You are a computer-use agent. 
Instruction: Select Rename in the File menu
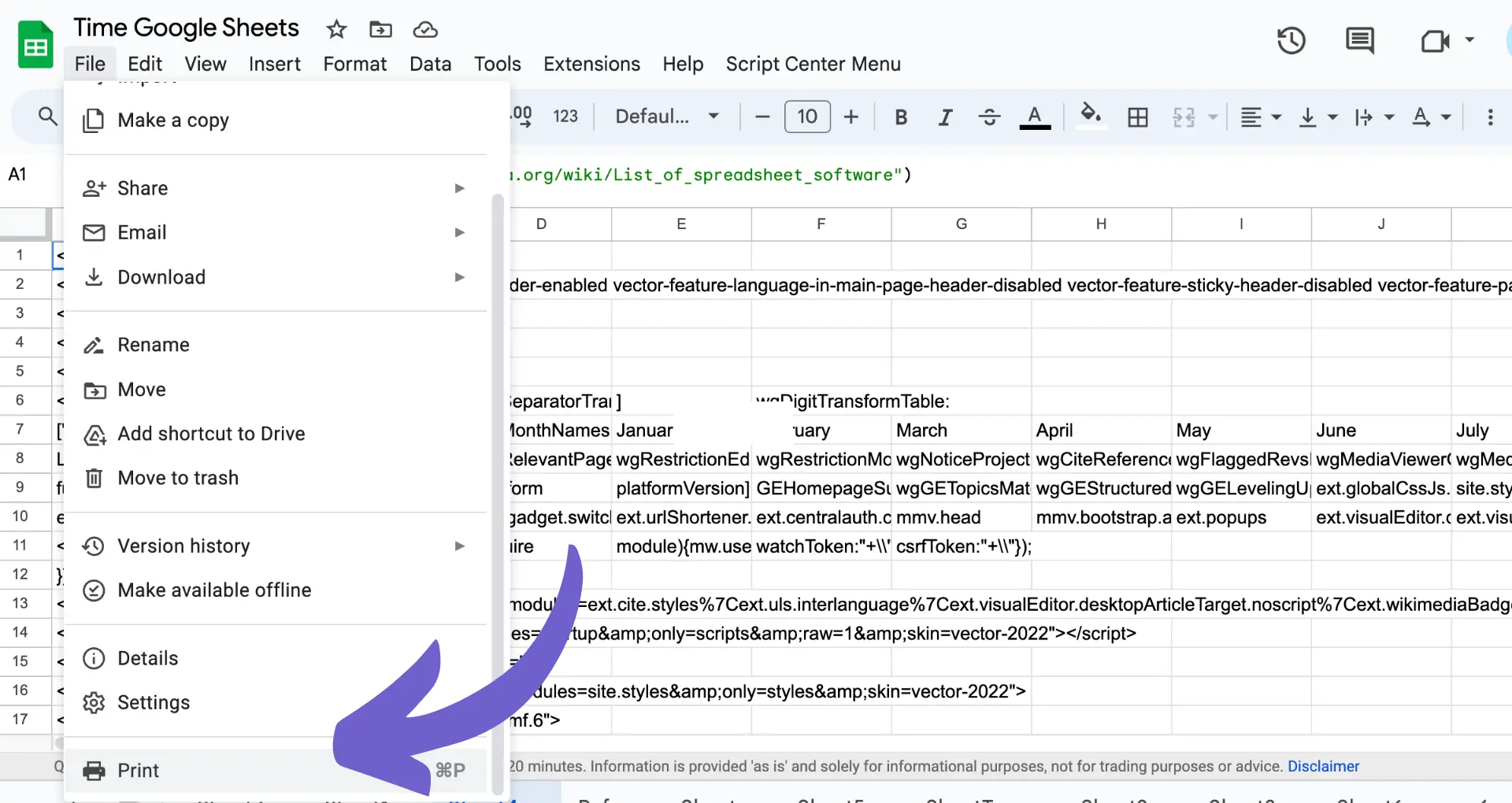(x=276, y=345)
